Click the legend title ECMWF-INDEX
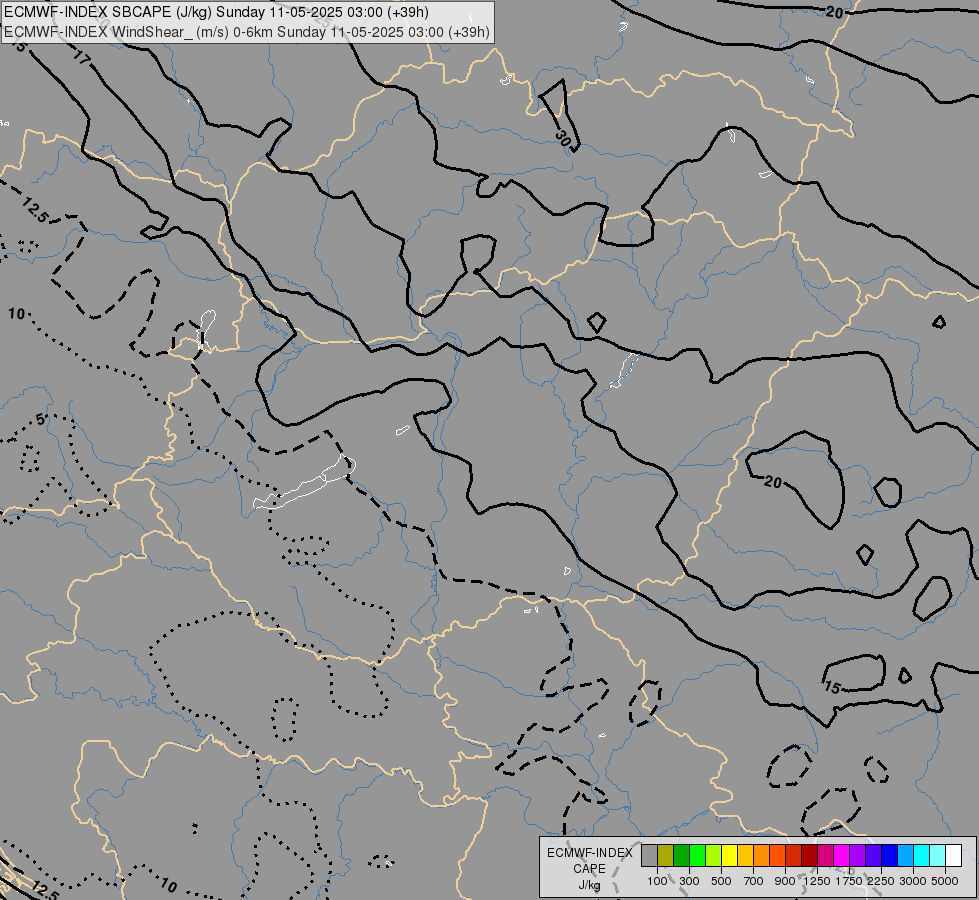Viewport: 979px width, 900px height. coord(590,853)
